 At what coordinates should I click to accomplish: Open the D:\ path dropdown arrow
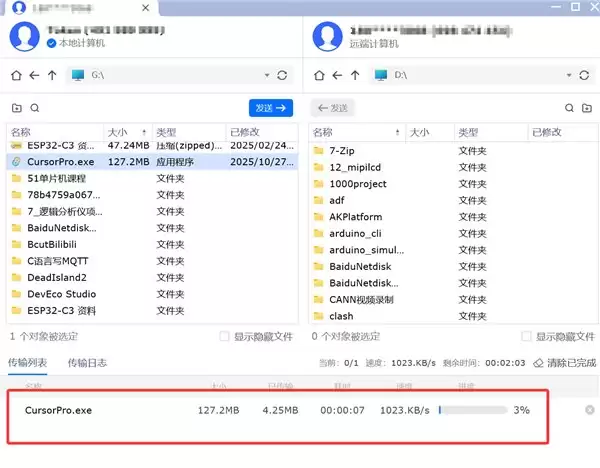pyautogui.click(x=569, y=75)
